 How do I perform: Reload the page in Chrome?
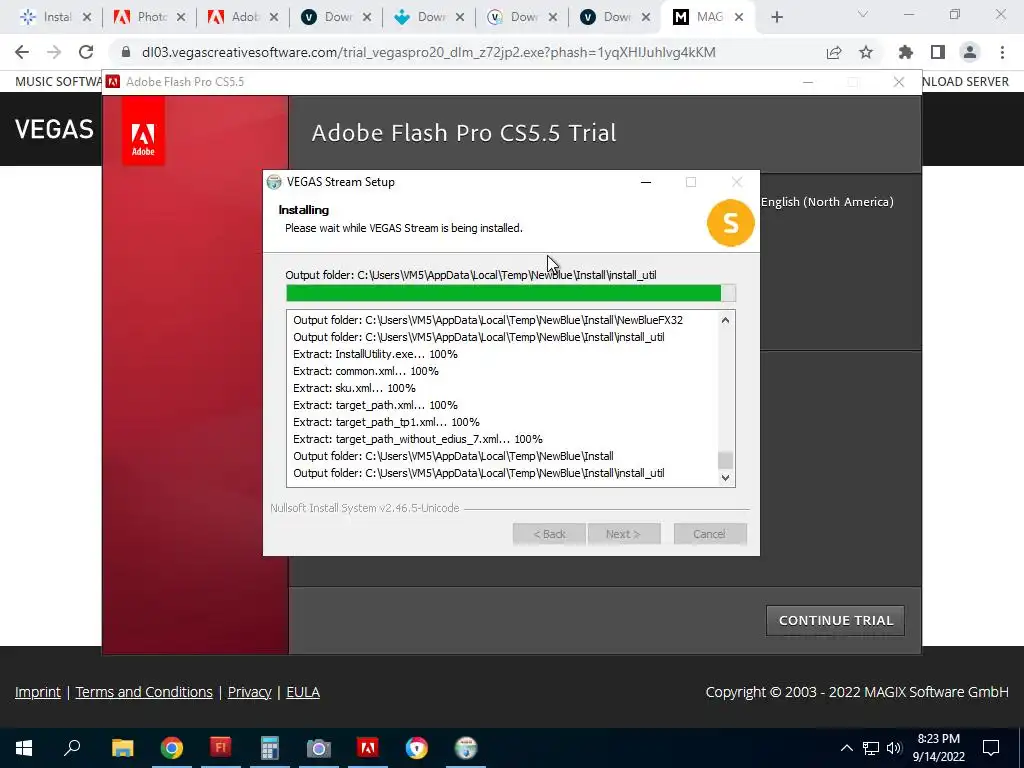coord(86,52)
